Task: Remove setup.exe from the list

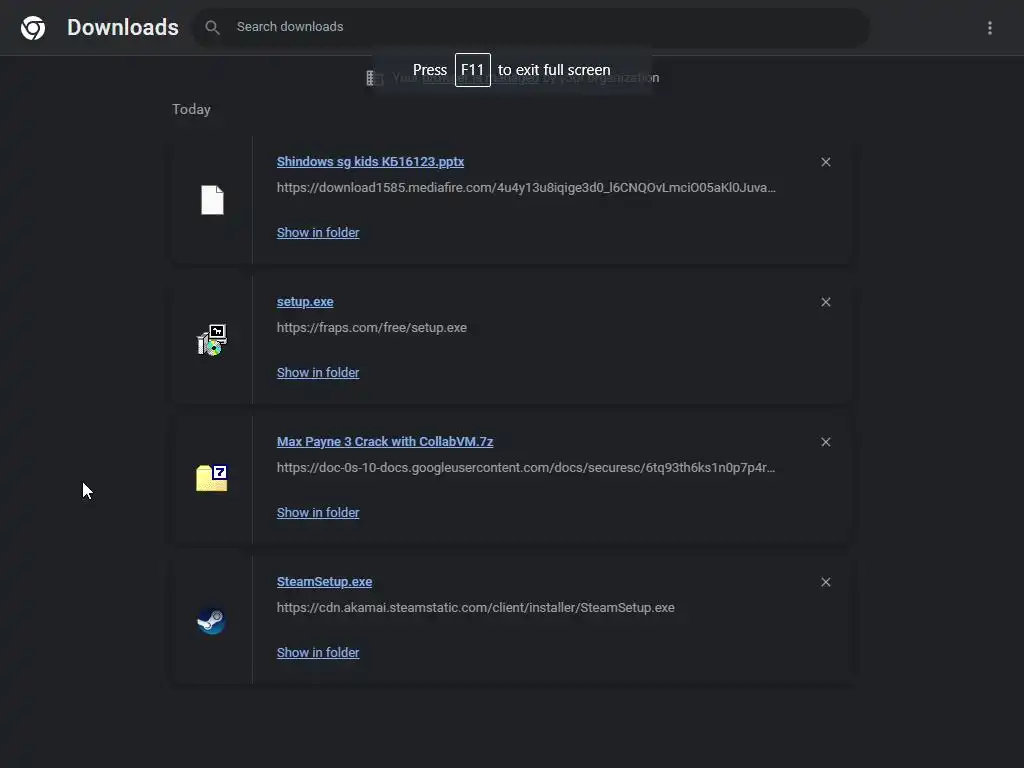Action: [825, 302]
